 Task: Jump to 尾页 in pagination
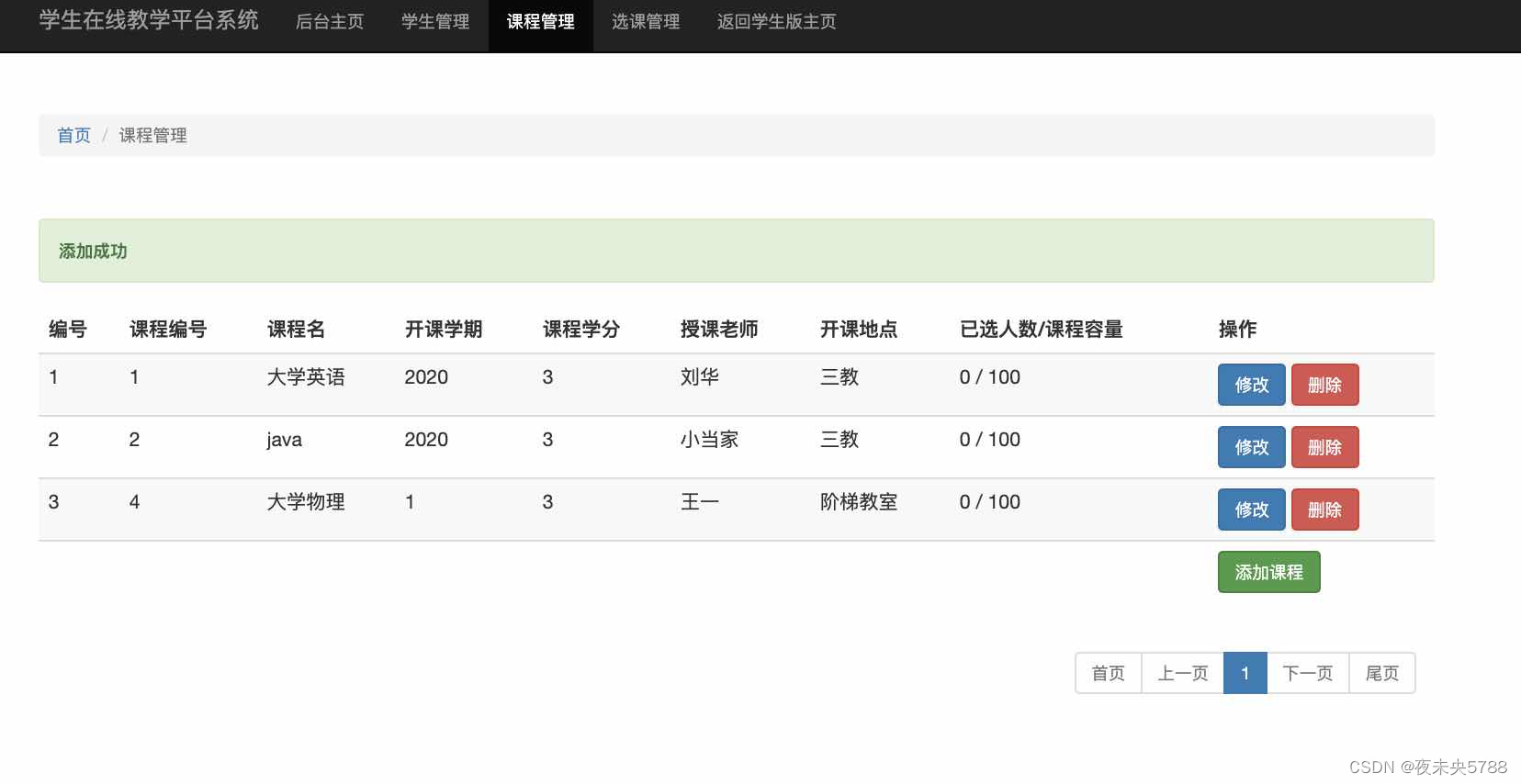1382,673
